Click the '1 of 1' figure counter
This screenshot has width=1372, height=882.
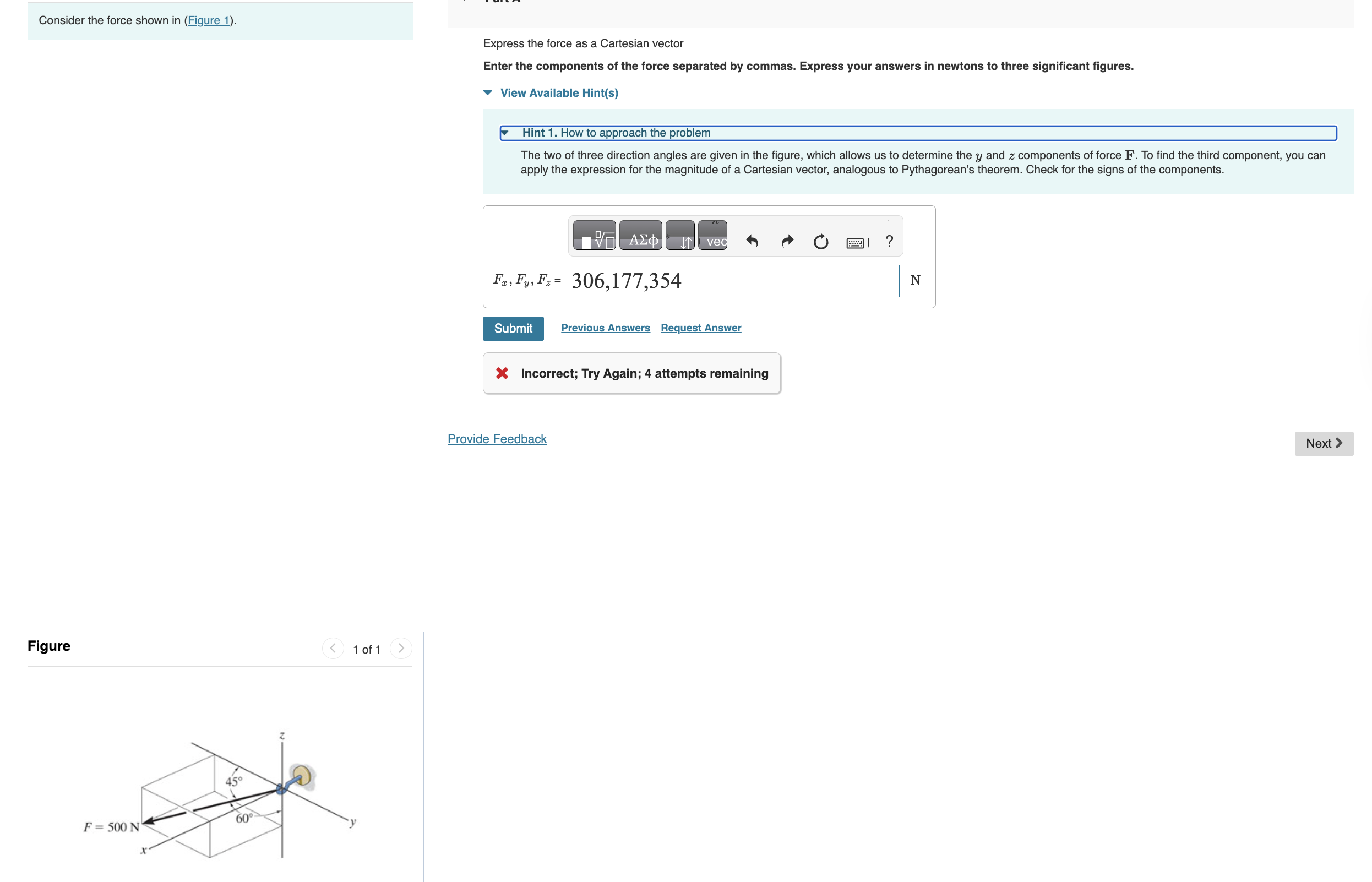tap(367, 649)
